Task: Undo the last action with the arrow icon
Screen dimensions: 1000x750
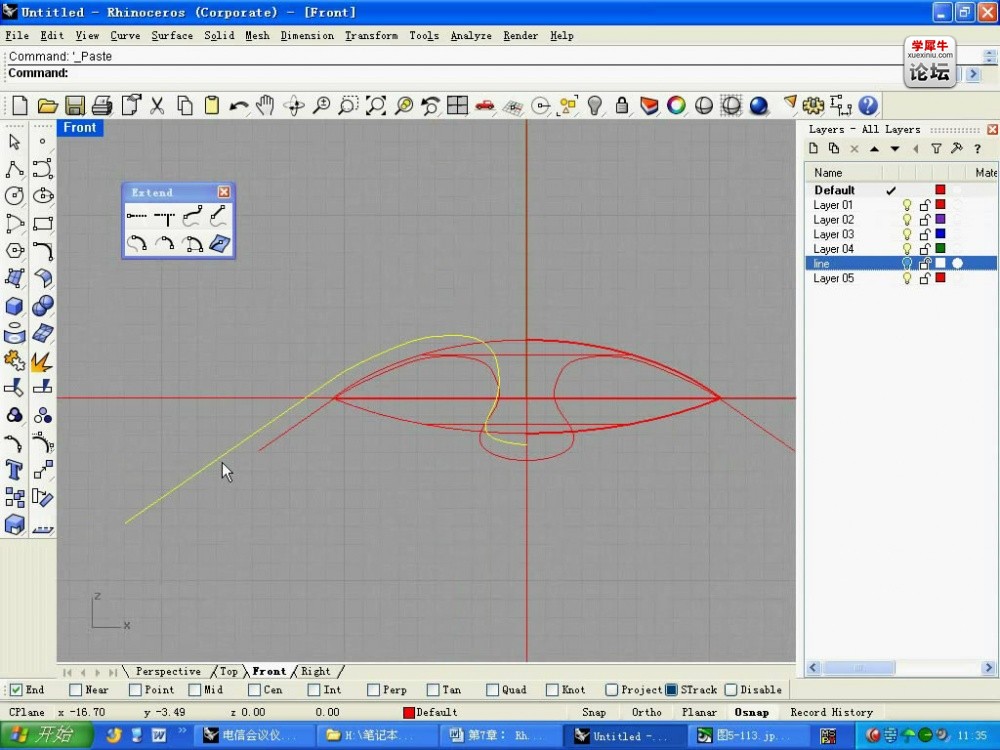Action: tap(239, 105)
